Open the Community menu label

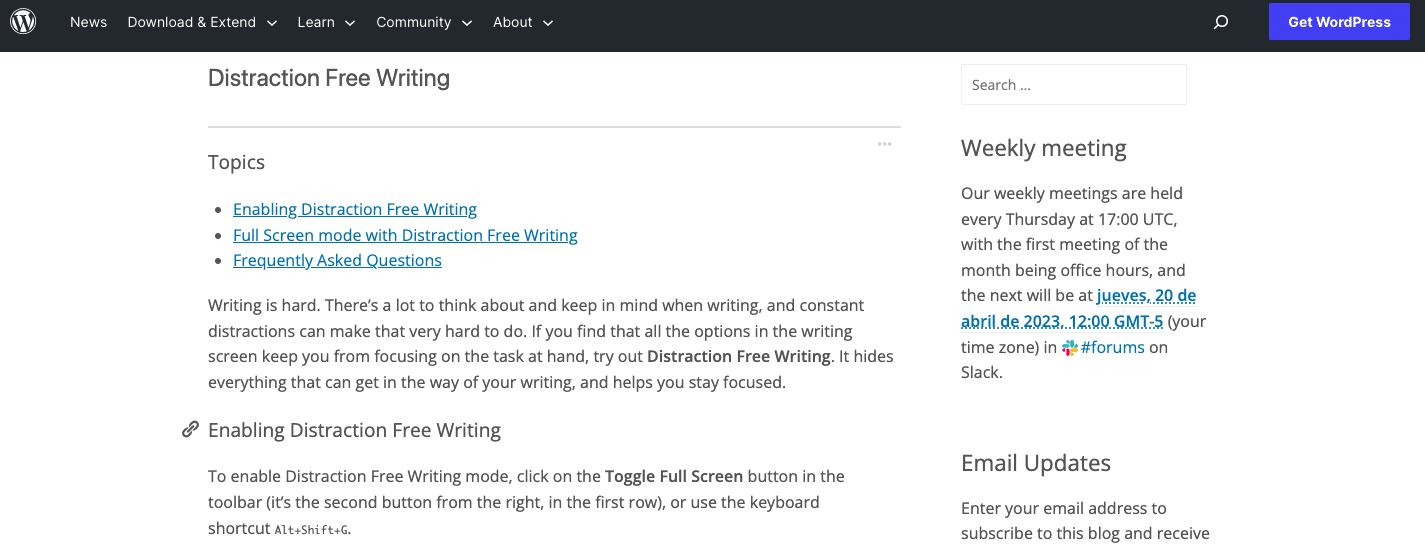(x=414, y=22)
